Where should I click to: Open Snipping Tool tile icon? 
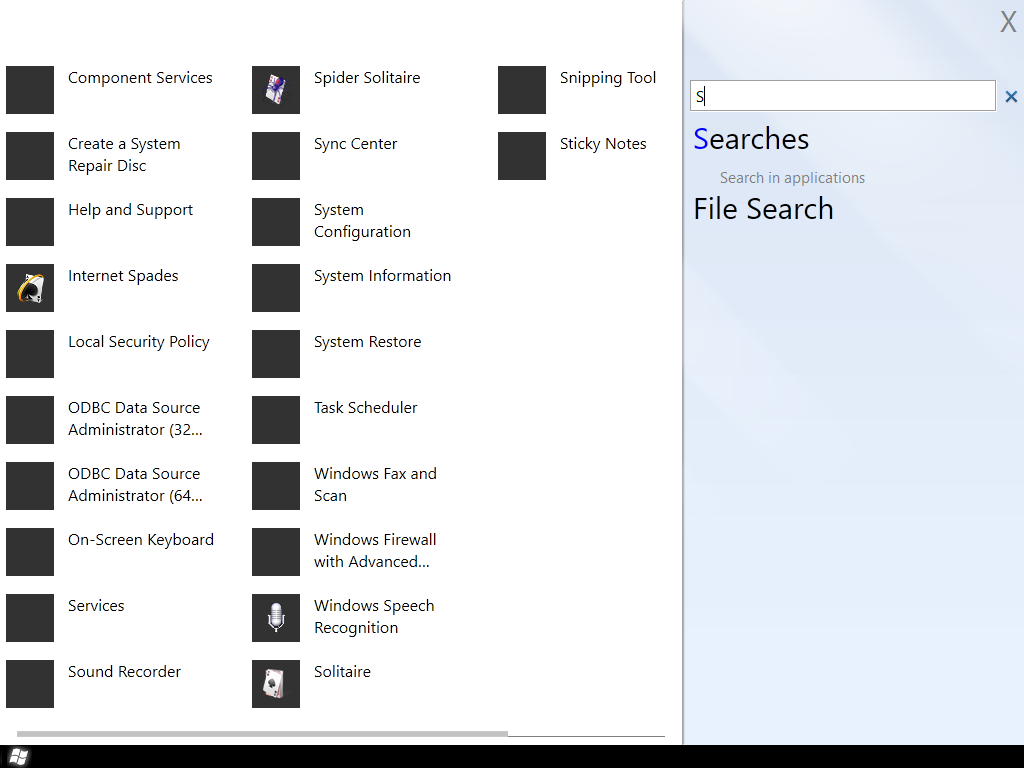tap(522, 90)
